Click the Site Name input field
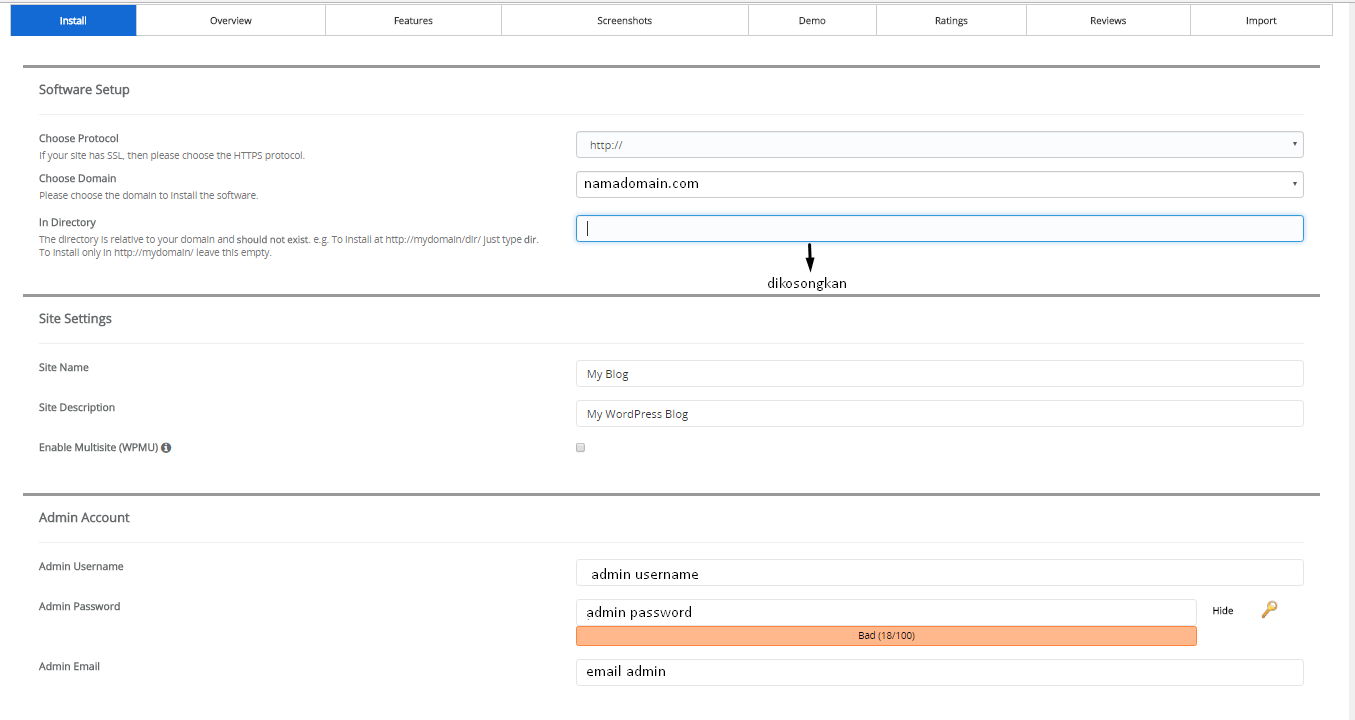Screen dimensions: 1355x720 pyautogui.click(x=939, y=374)
